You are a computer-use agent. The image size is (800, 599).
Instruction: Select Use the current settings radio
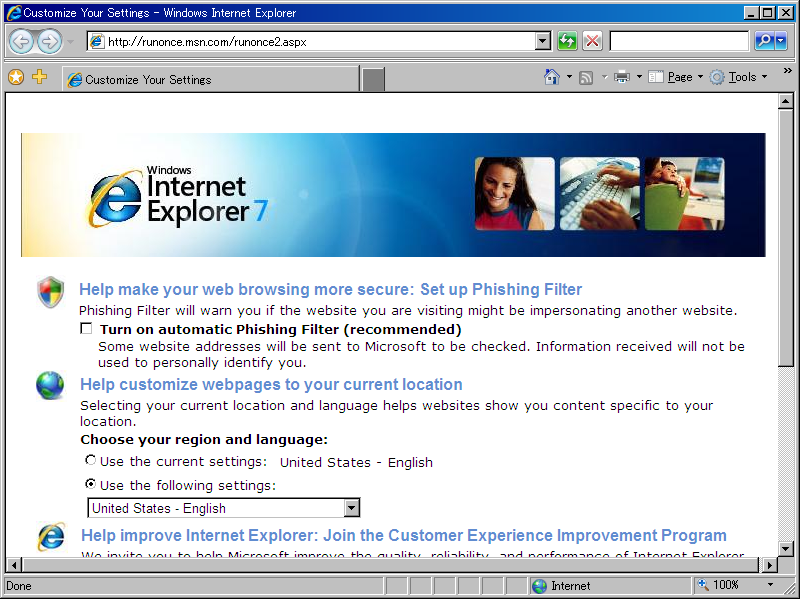(x=90, y=460)
